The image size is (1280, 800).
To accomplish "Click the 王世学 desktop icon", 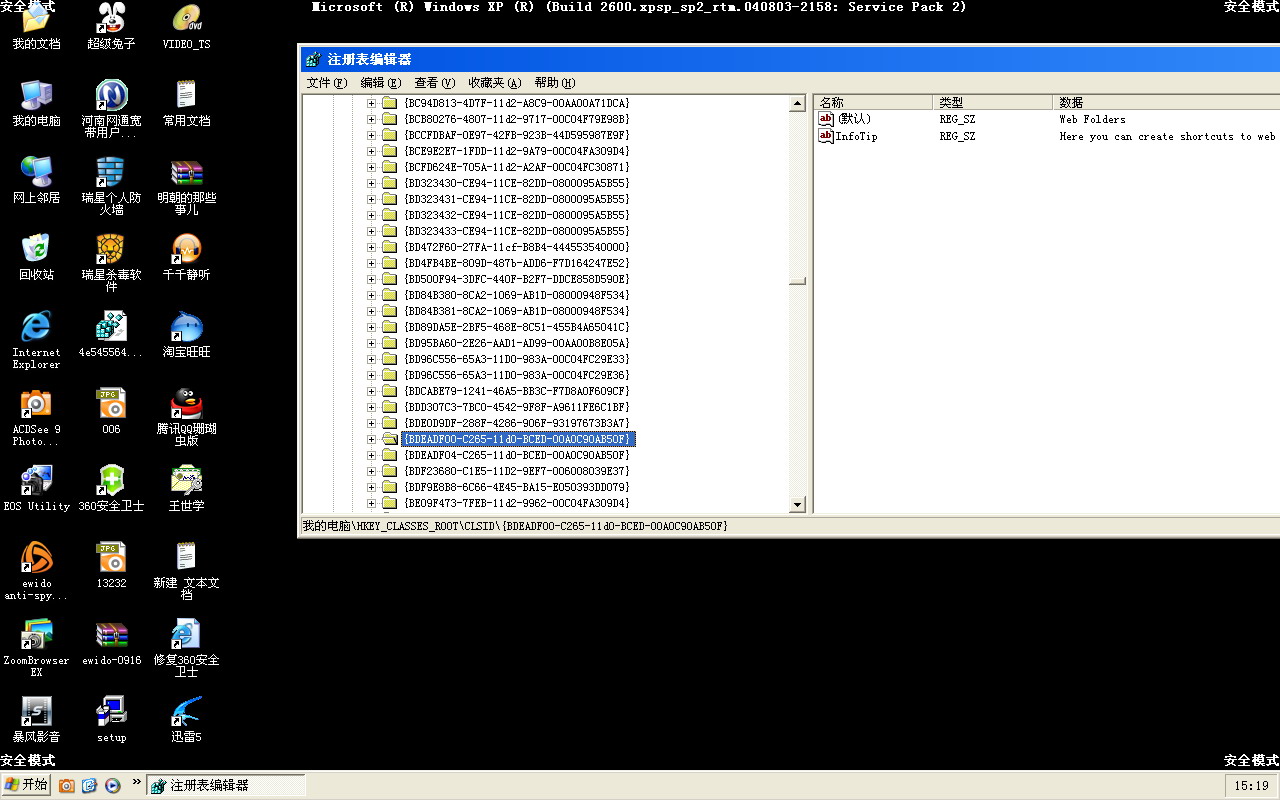I will tap(186, 480).
